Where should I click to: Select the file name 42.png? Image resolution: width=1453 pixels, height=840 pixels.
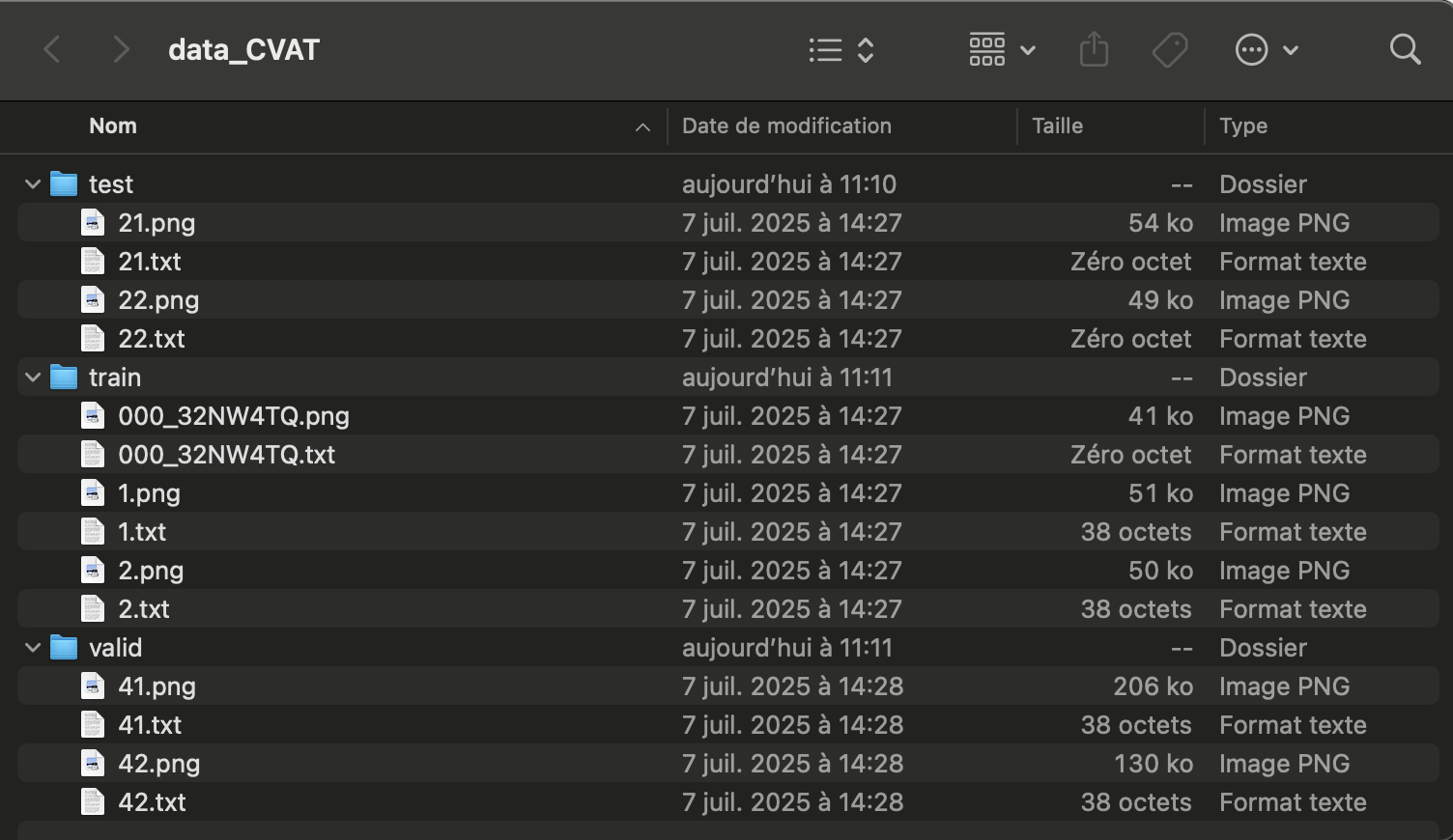pos(159,764)
